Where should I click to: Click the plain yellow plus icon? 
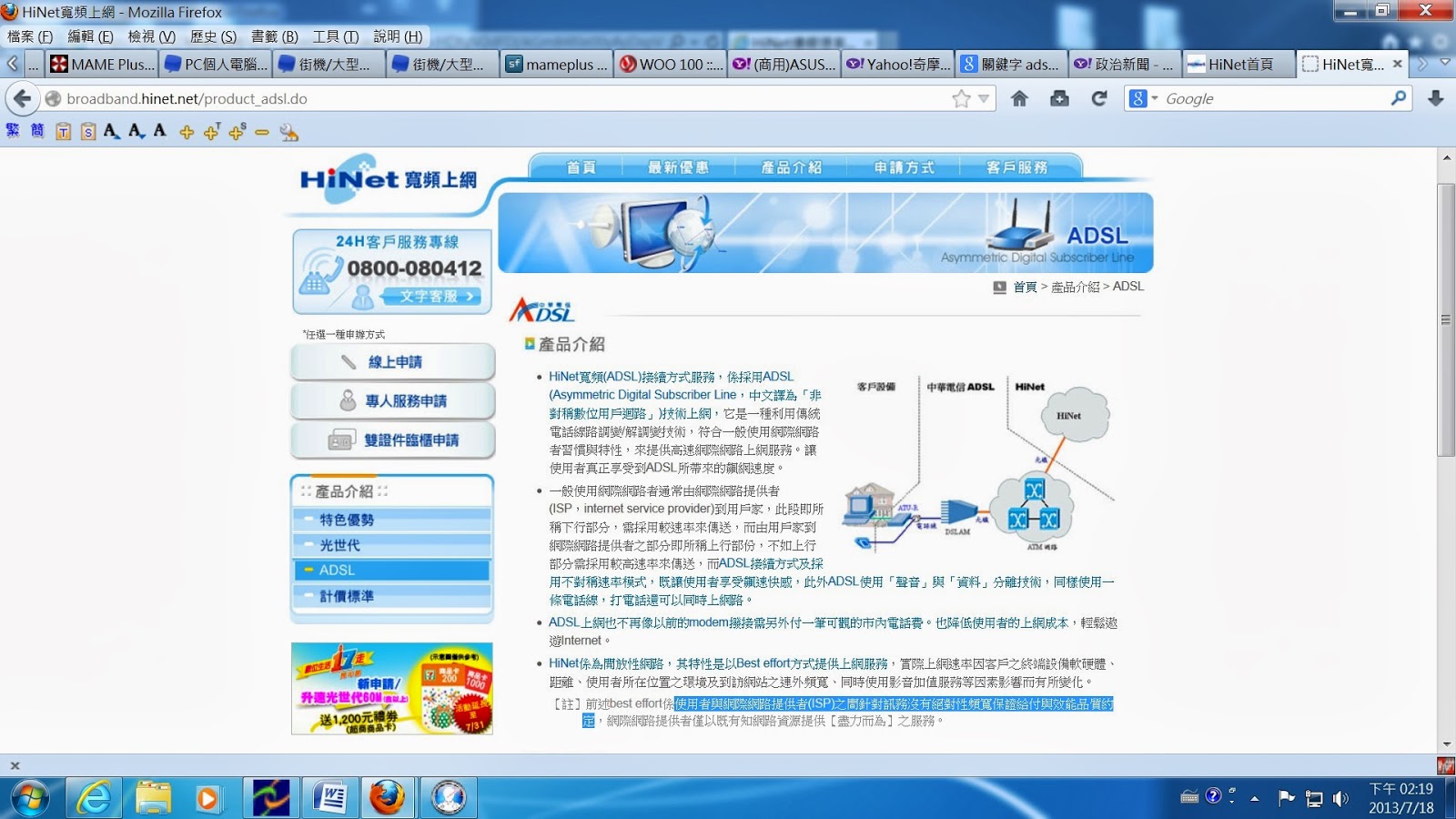pyautogui.click(x=187, y=132)
